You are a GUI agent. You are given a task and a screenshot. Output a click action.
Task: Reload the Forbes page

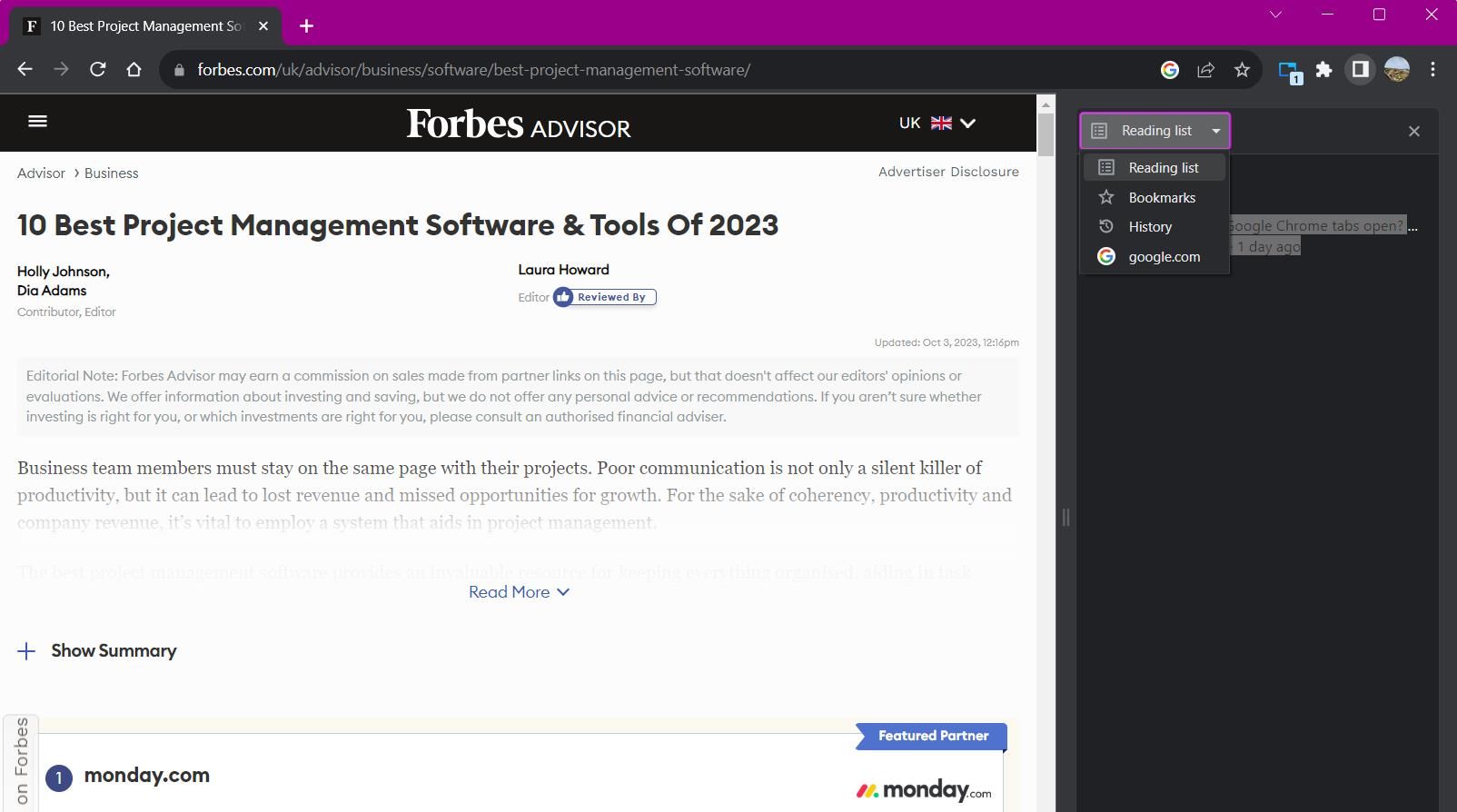98,70
